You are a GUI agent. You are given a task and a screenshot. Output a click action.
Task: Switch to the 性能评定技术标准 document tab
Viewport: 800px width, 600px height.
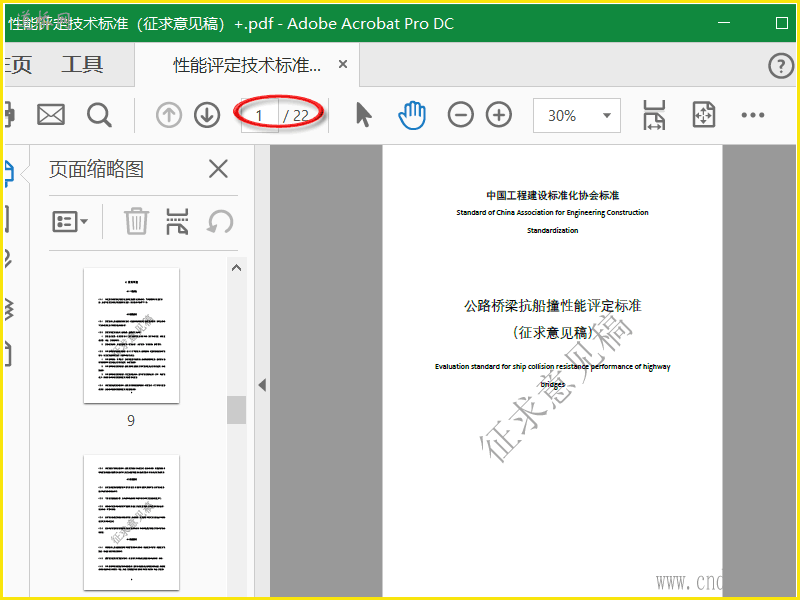pyautogui.click(x=247, y=65)
